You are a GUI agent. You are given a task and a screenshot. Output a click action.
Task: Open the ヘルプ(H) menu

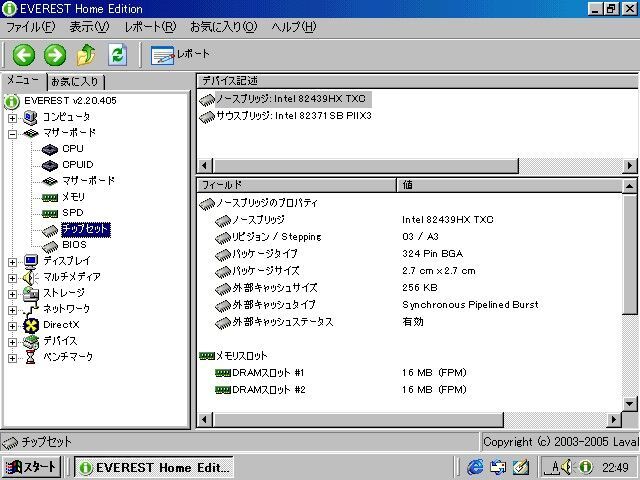tap(294, 27)
